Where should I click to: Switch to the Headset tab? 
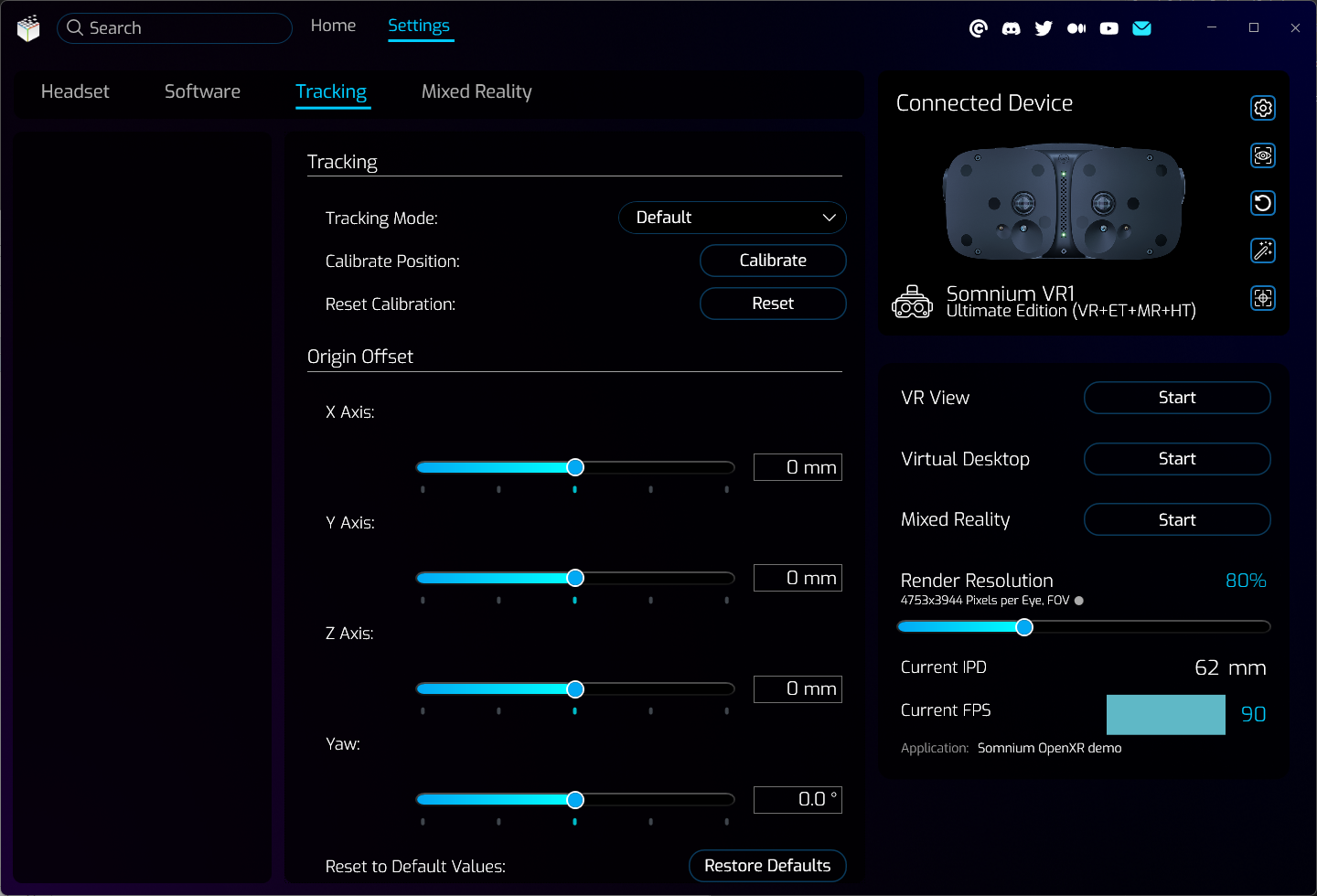pos(75,91)
